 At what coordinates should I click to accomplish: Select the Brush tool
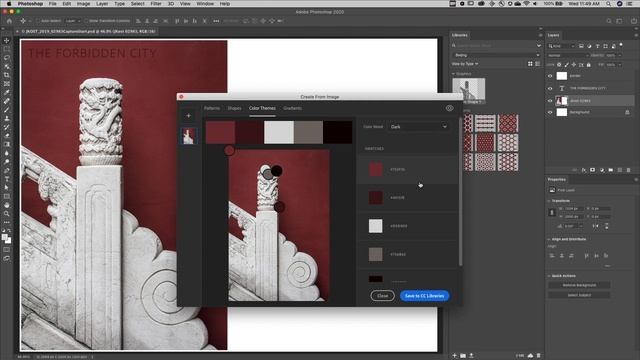click(7, 109)
